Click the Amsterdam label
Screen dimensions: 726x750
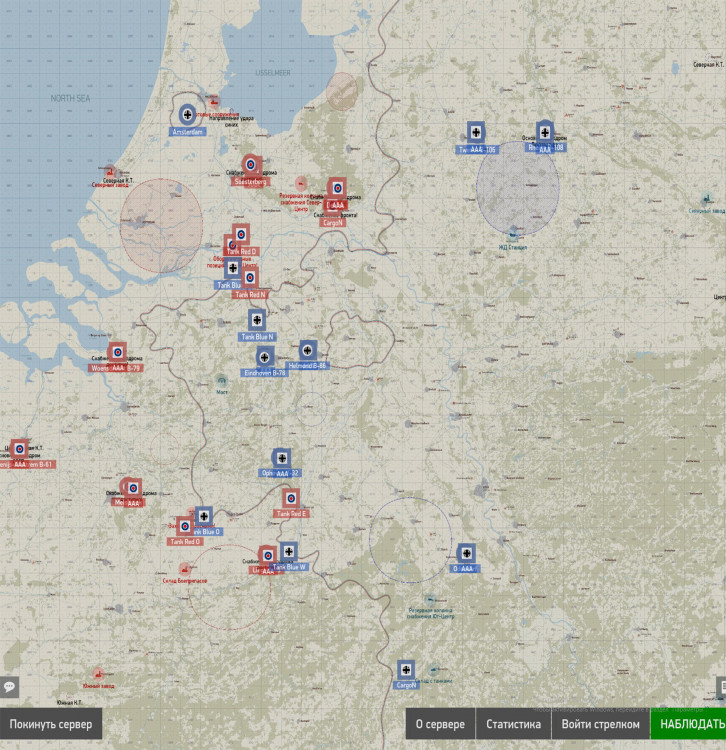(x=187, y=132)
